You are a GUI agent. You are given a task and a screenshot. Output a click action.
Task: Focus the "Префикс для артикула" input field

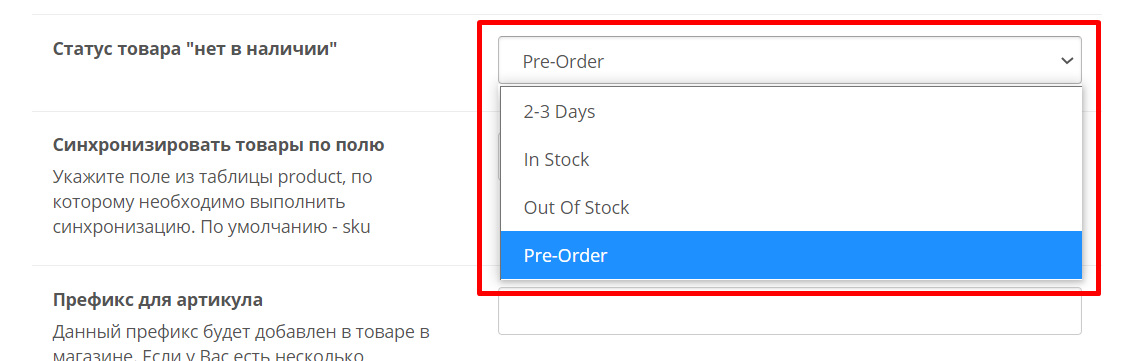pyautogui.click(x=789, y=311)
